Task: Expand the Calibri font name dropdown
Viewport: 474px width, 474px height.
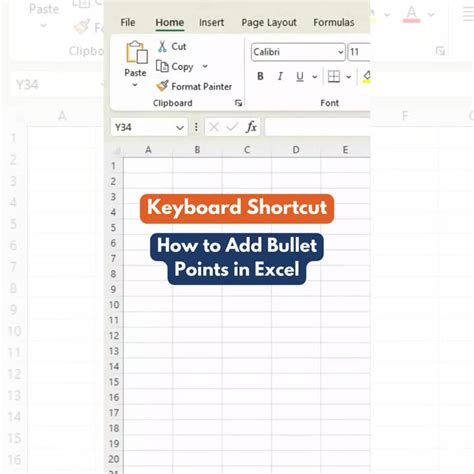Action: 340,52
